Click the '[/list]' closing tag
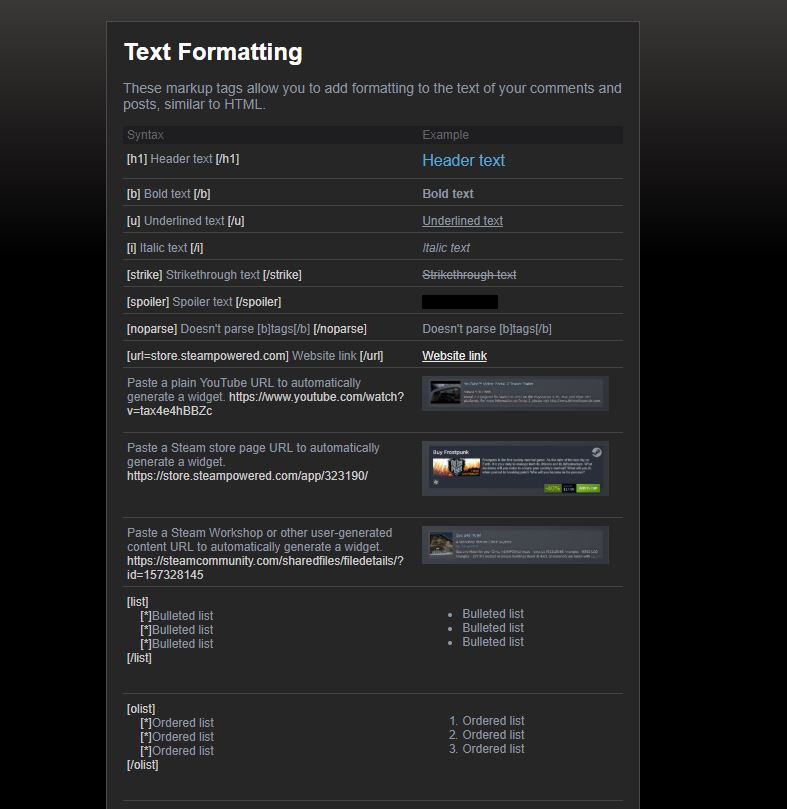787x809 pixels. [139, 658]
